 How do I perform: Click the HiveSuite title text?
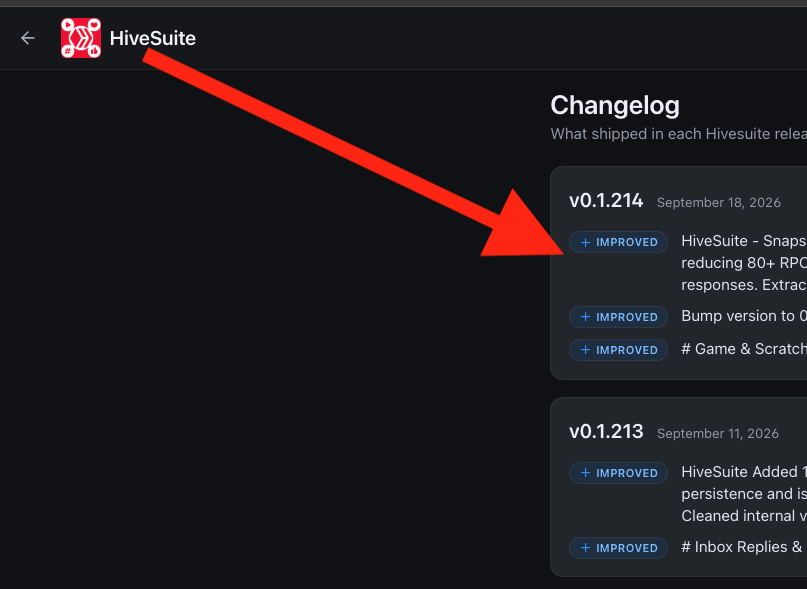[x=153, y=38]
